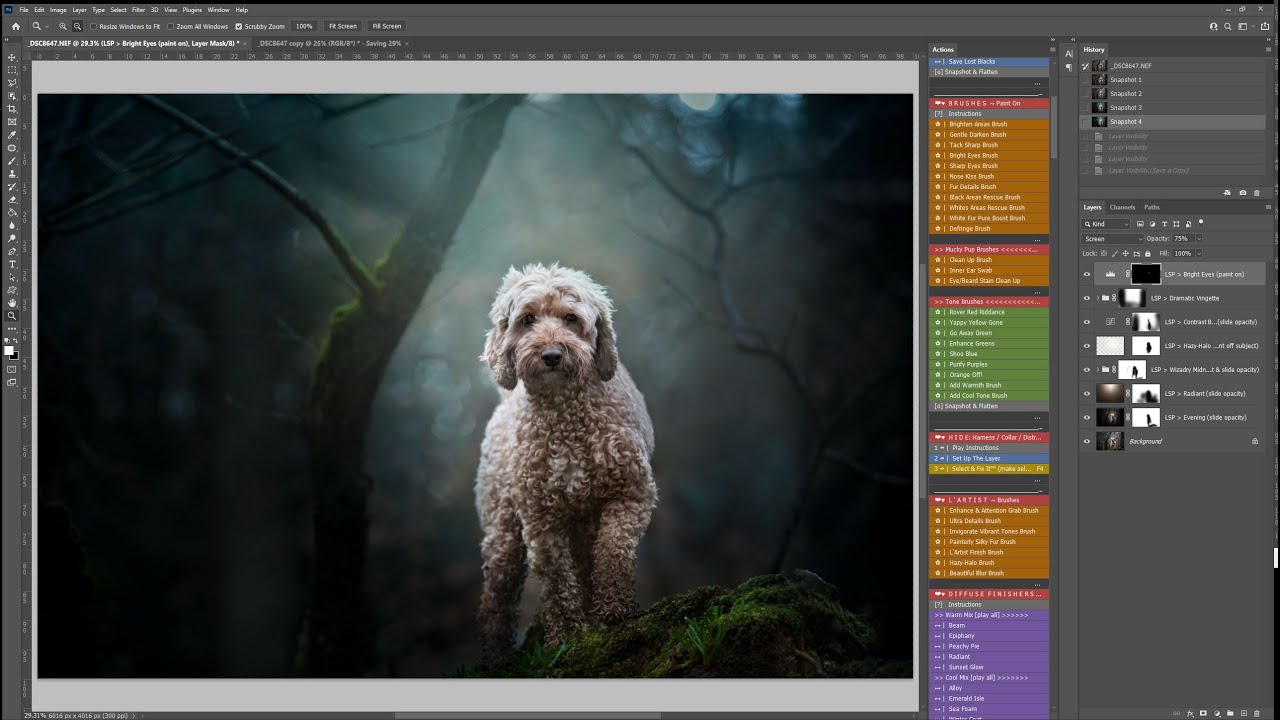The image size is (1280, 720).
Task: Select the LSP > Bright Eyes layer mask thumbnail
Action: pos(1146,274)
